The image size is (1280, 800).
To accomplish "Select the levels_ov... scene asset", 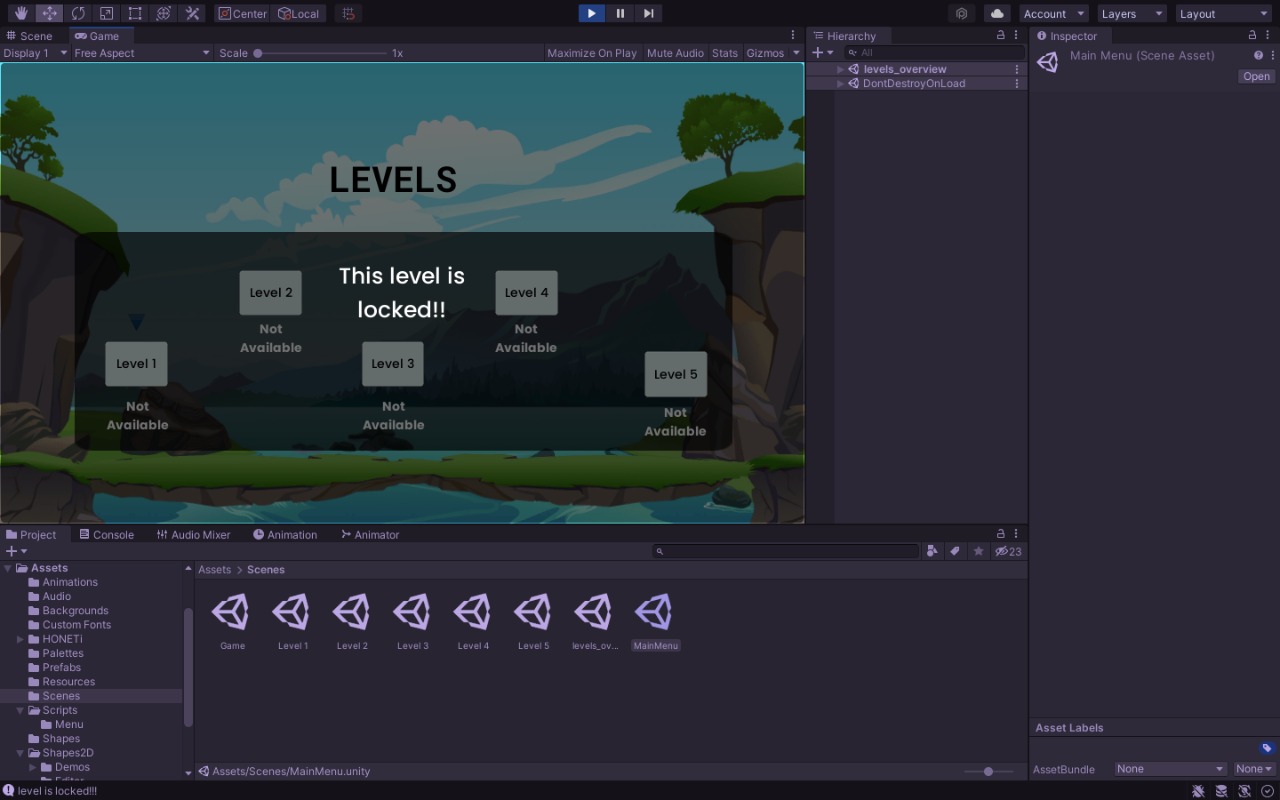I will 593,622.
